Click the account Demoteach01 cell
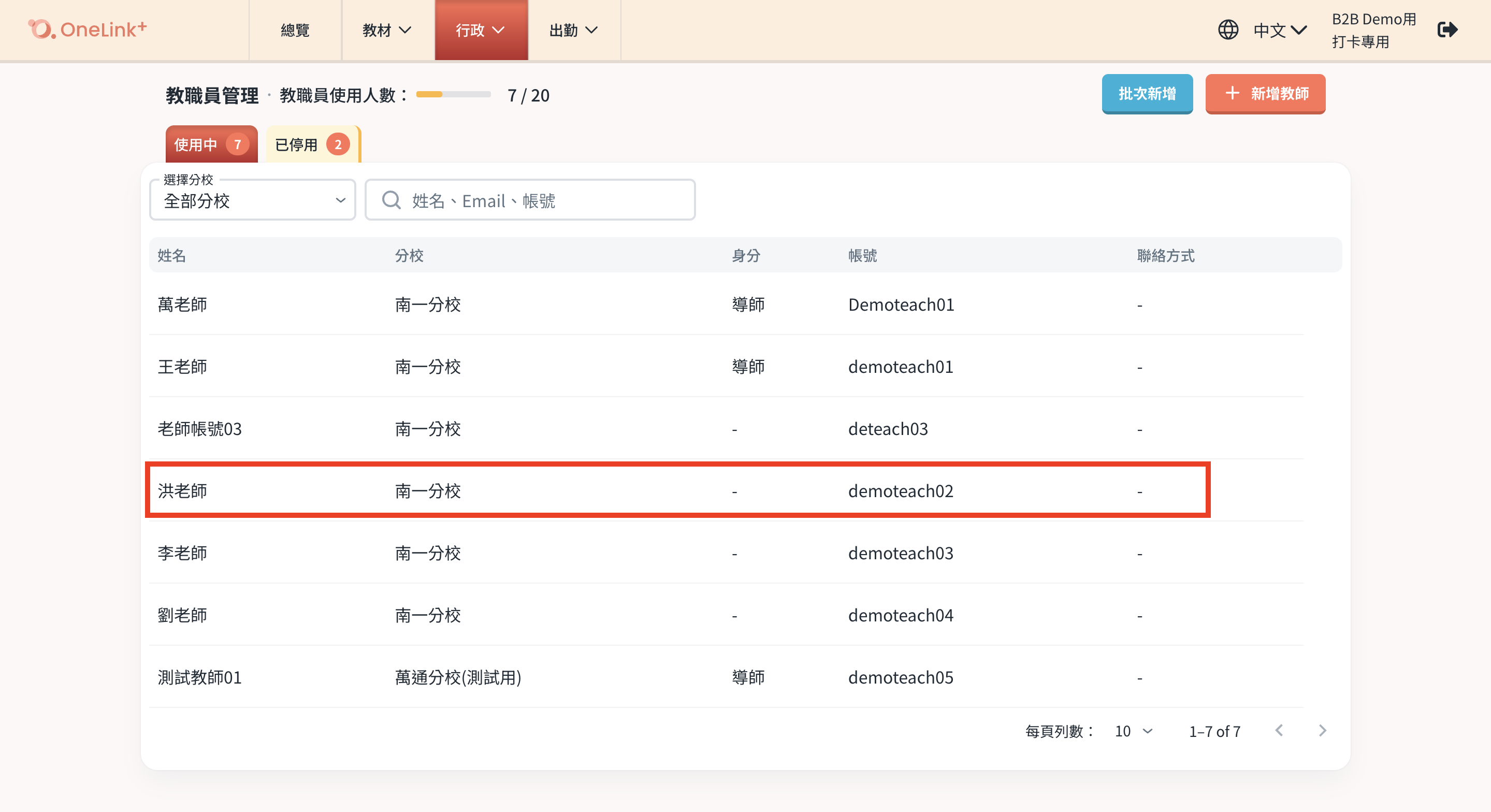 901,304
